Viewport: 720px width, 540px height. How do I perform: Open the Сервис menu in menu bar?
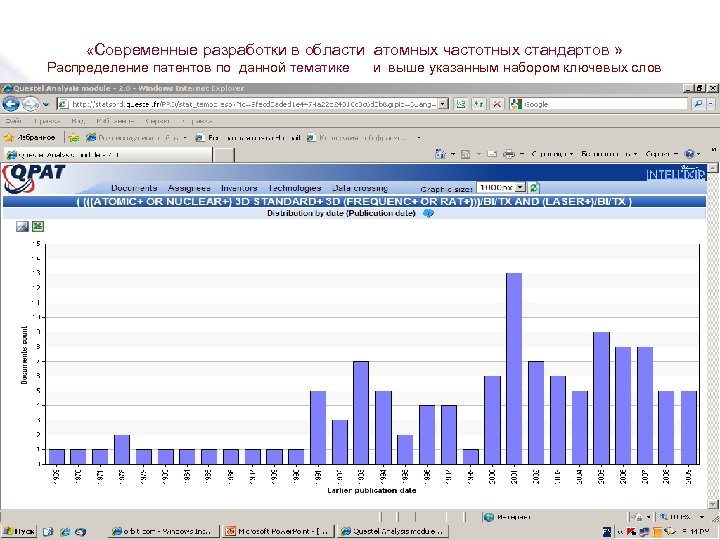coord(158,121)
